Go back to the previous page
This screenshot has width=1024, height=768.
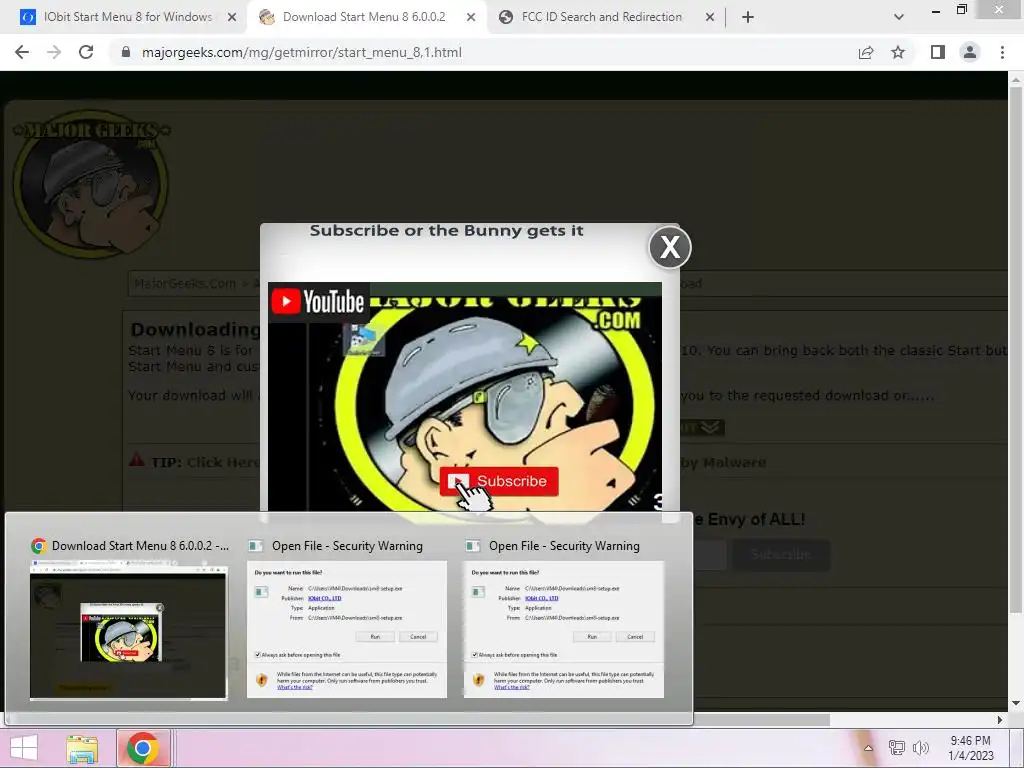(22, 52)
